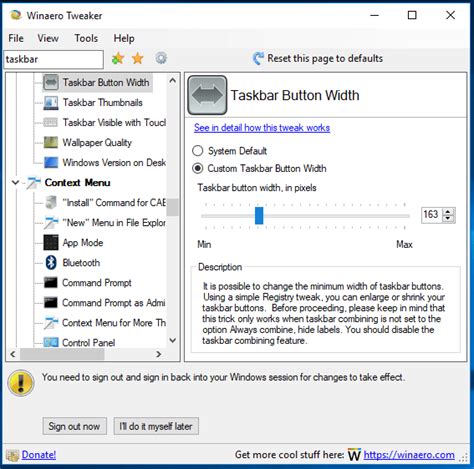The width and height of the screenshot is (474, 469).
Task: Click the Donate icon in status bar
Action: coord(13,455)
